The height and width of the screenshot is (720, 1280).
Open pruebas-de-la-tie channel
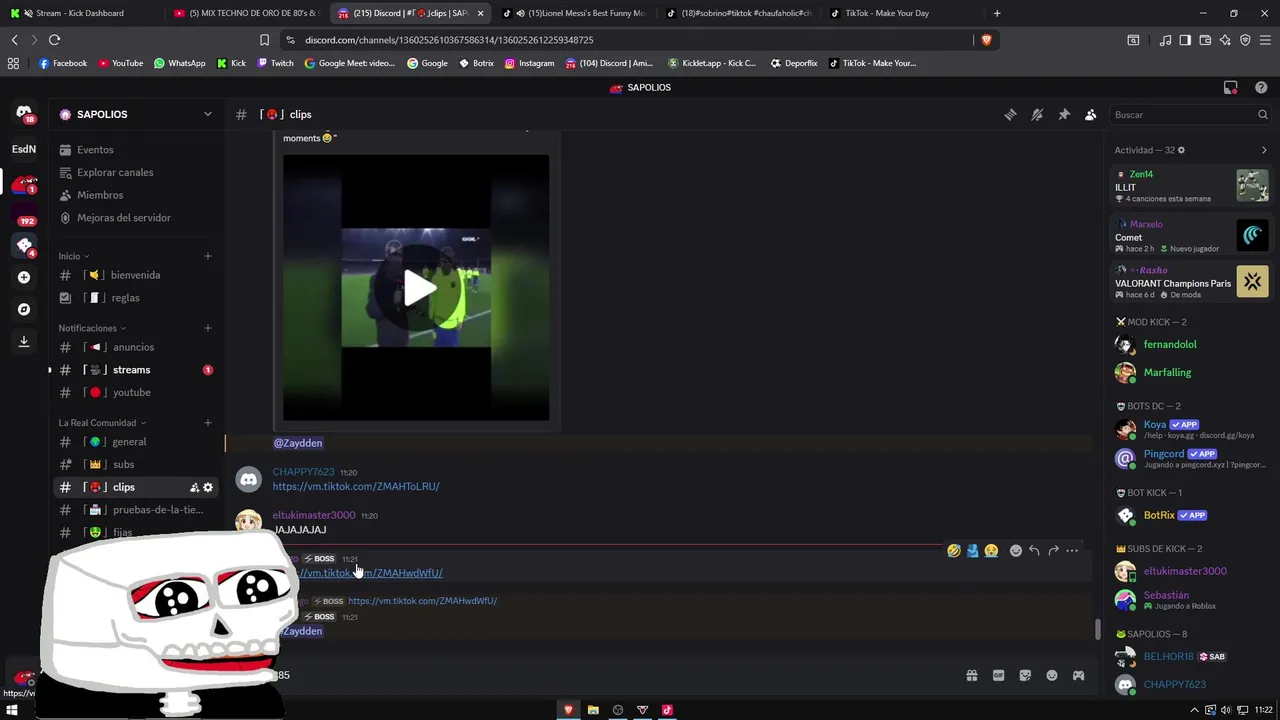coord(135,510)
